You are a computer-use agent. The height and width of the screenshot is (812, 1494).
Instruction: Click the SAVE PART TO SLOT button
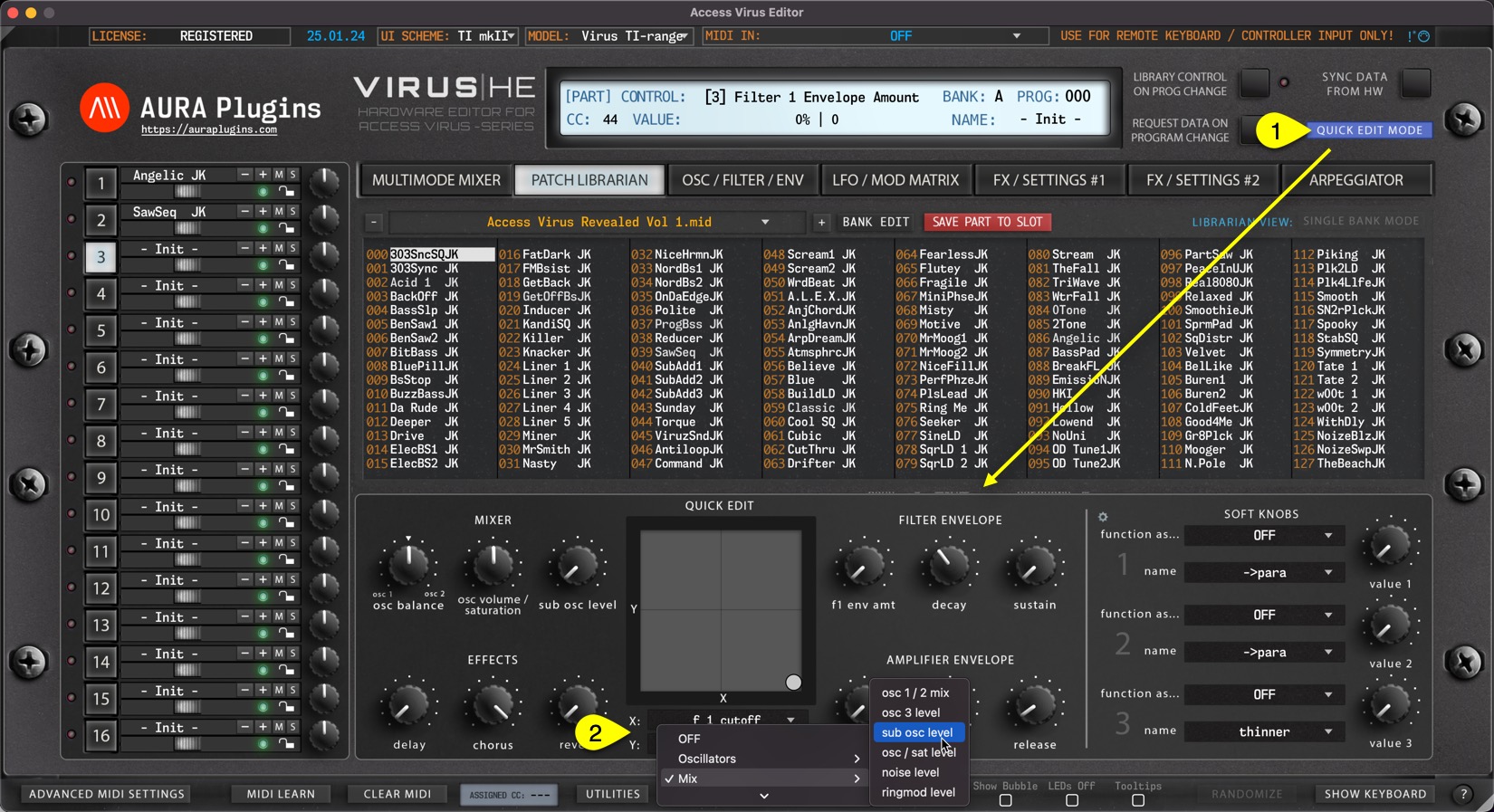[987, 222]
